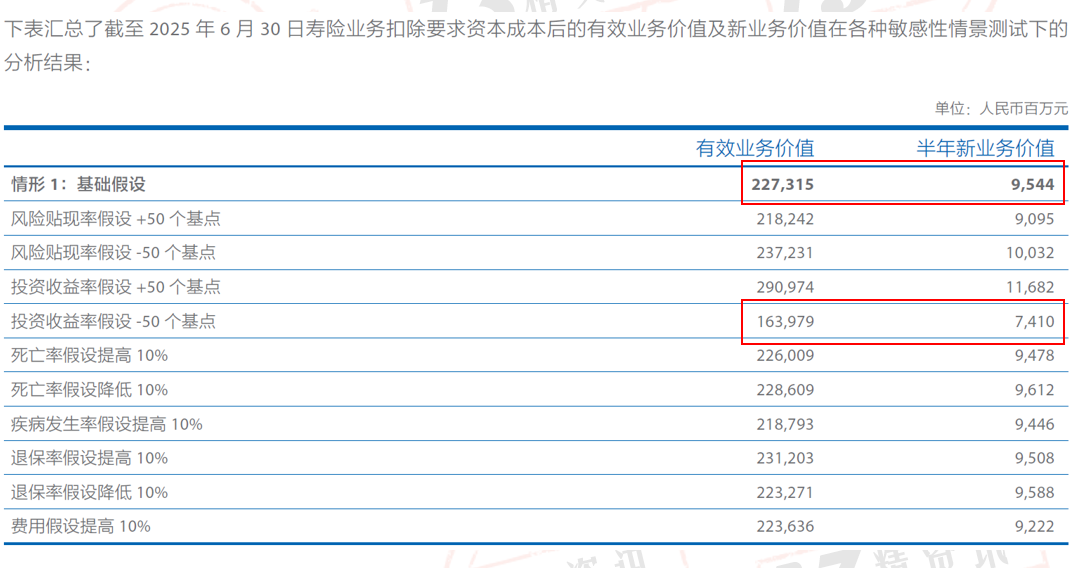Select 风险贴现率假设 -50 个基点 row label
This screenshot has height=568, width=1075.
pos(113,252)
